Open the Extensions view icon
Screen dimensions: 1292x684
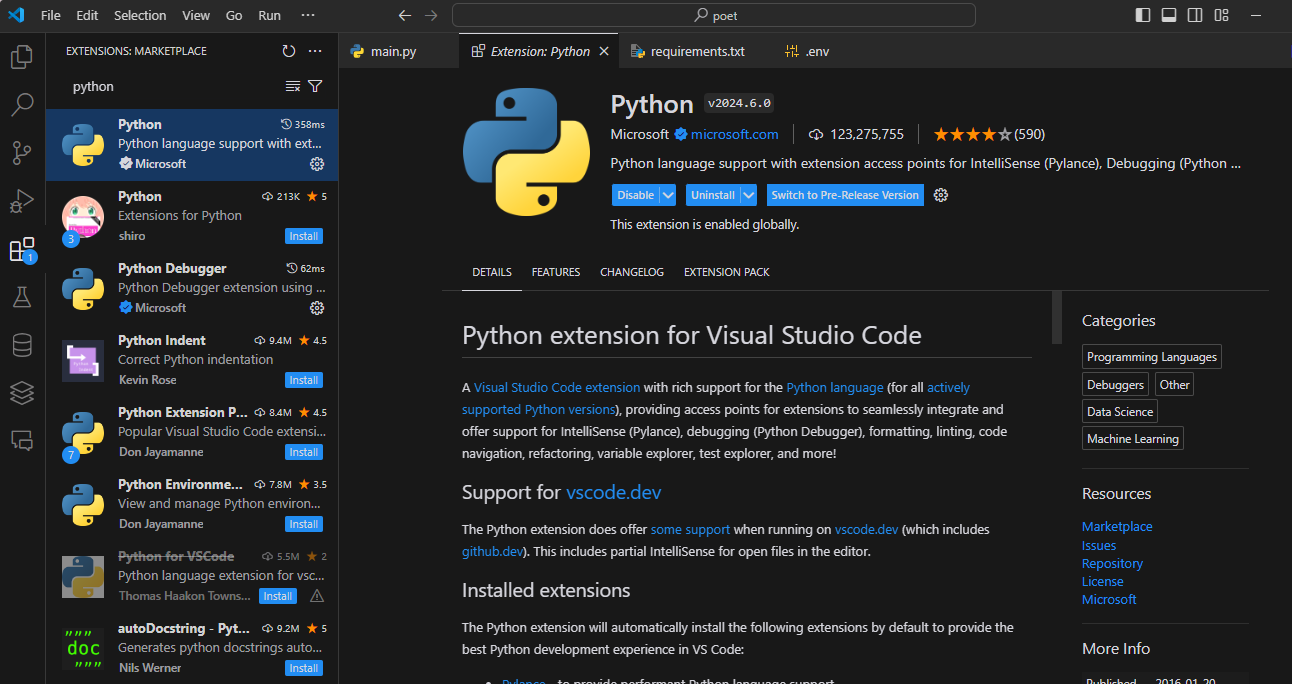(22, 249)
